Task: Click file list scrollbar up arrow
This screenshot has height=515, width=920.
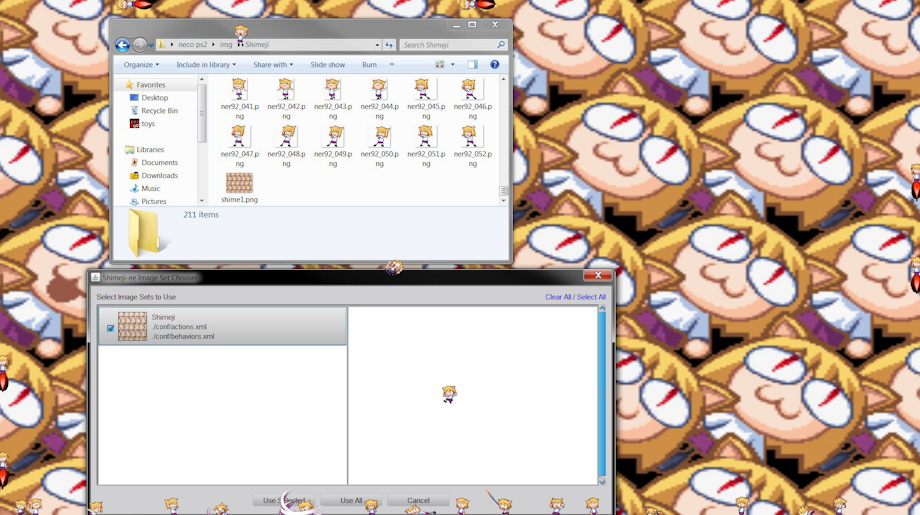Action: click(503, 79)
